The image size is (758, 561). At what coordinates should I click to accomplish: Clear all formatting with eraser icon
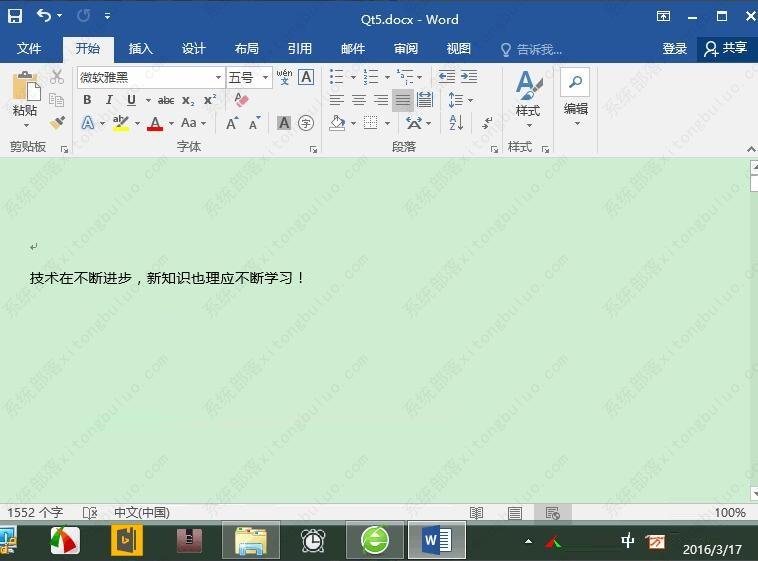click(x=241, y=100)
